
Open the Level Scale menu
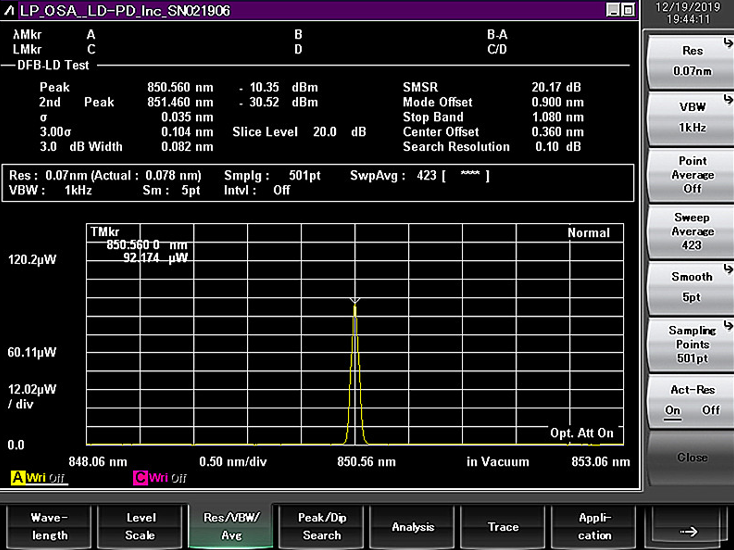[x=140, y=526]
